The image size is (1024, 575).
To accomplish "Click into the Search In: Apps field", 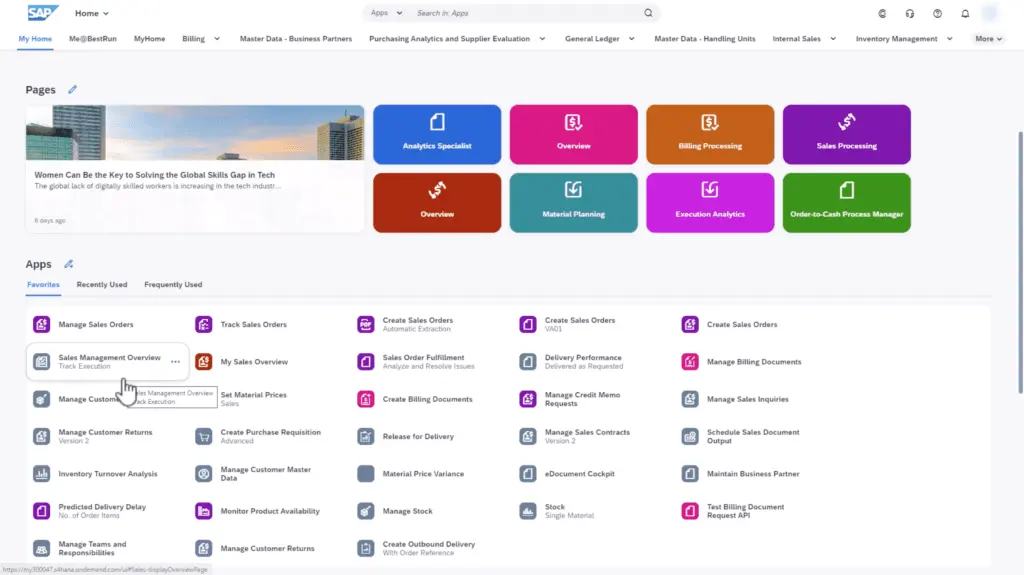I will [x=527, y=13].
